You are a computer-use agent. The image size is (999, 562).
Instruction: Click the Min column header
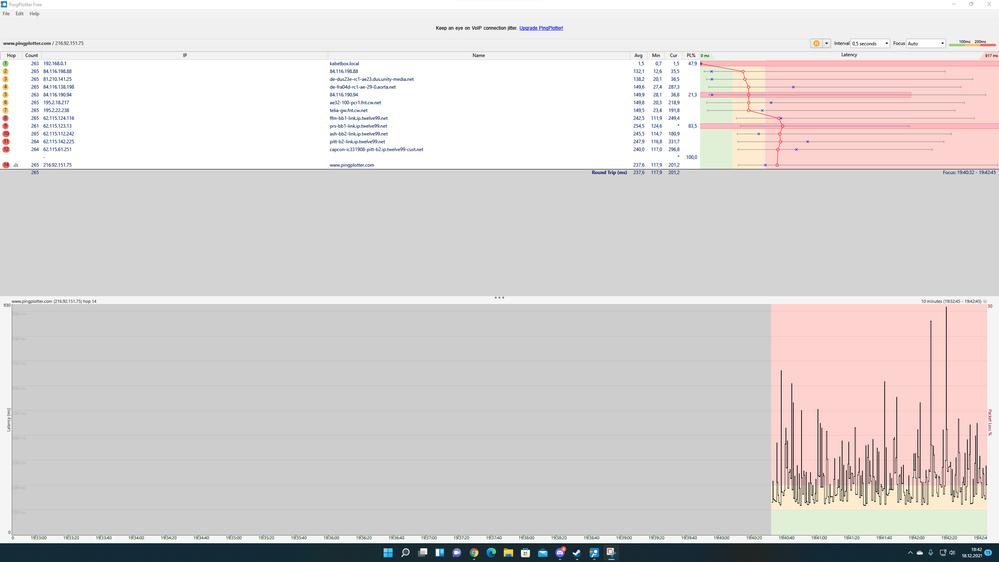[656, 55]
